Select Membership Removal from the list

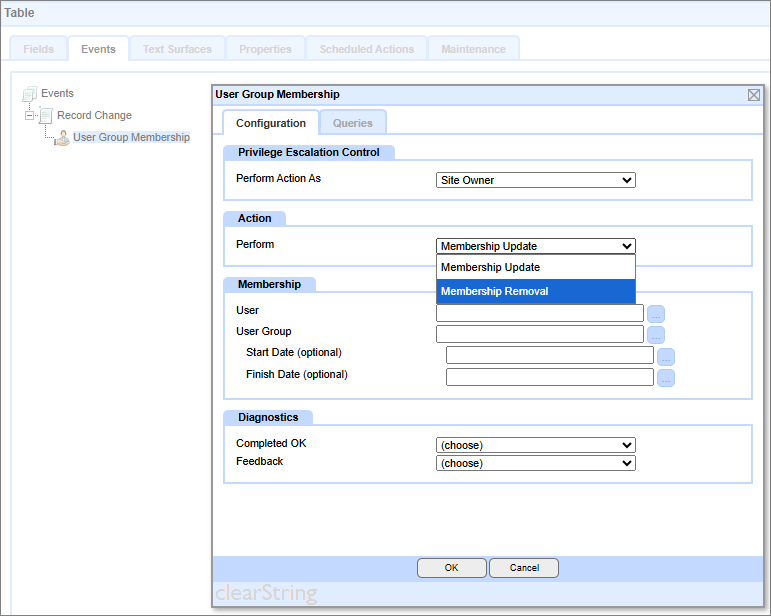tap(536, 292)
